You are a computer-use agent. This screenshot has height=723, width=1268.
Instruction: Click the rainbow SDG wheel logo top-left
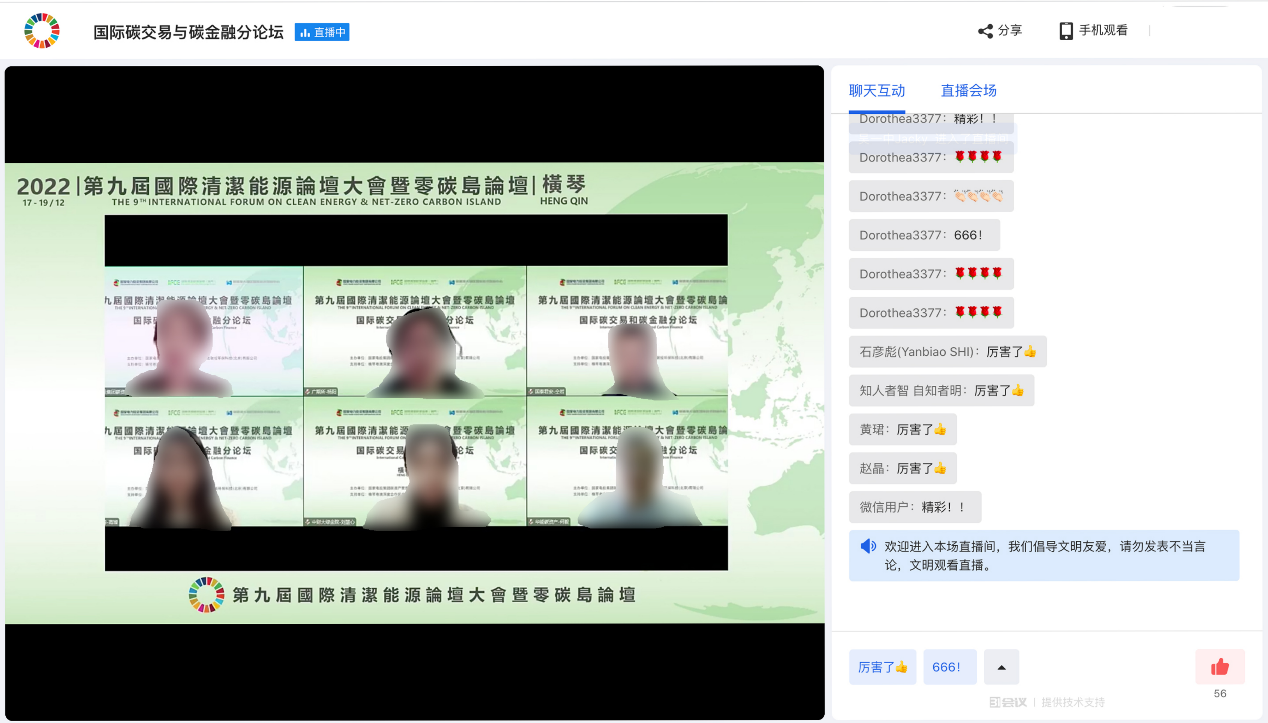coord(41,29)
